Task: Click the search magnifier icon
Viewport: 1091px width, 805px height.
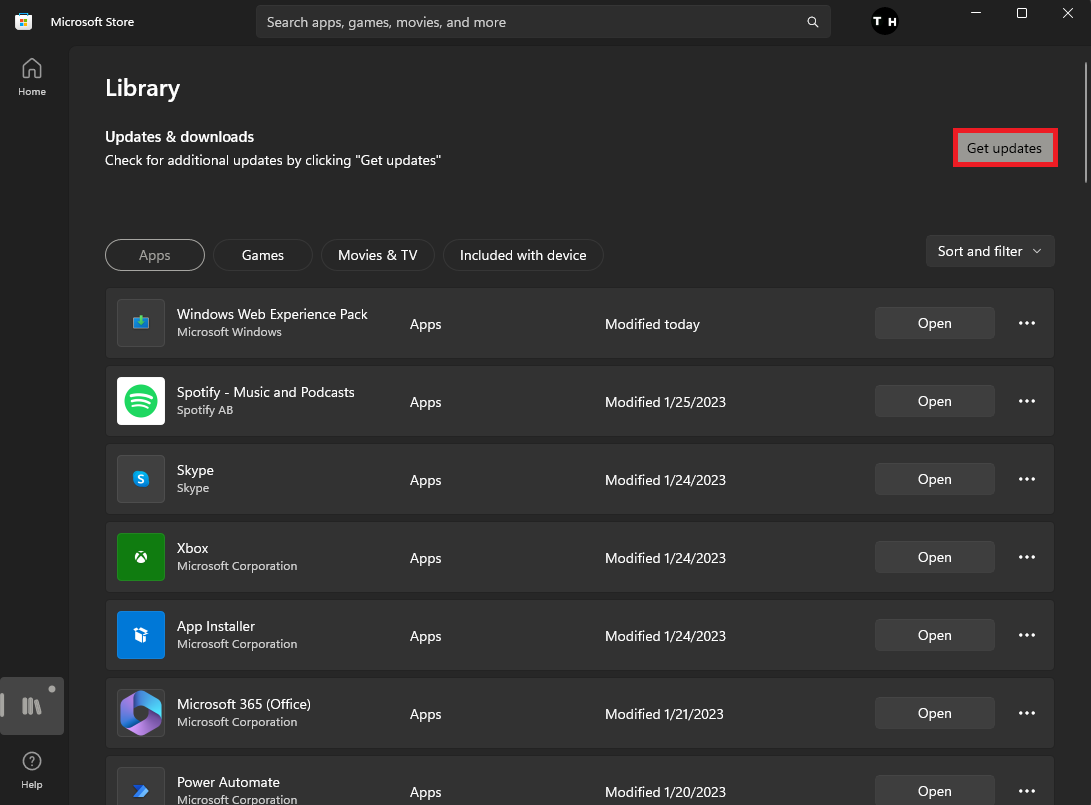Action: coord(813,22)
